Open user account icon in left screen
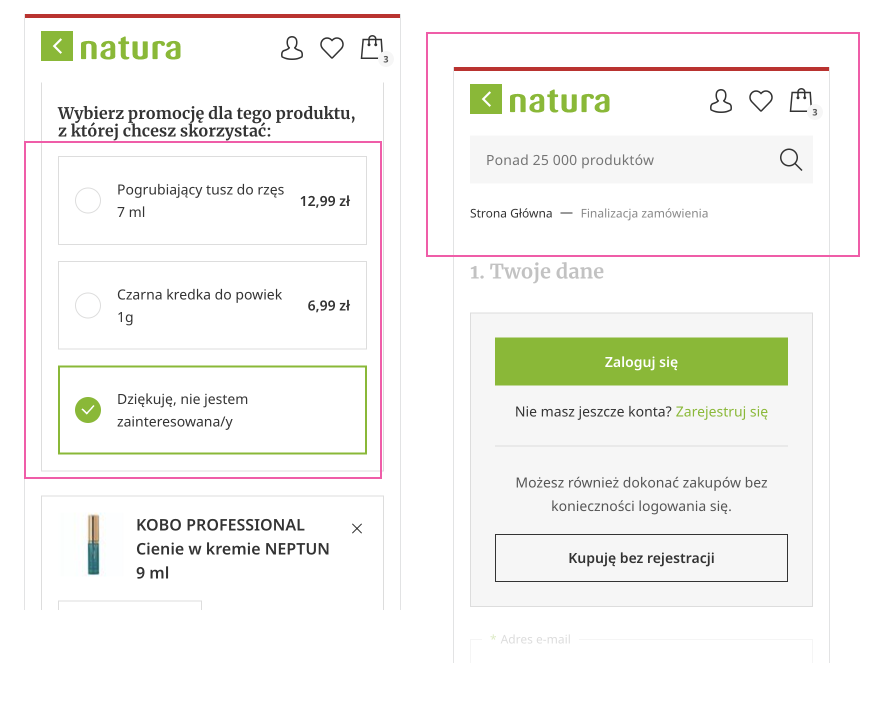 291,48
